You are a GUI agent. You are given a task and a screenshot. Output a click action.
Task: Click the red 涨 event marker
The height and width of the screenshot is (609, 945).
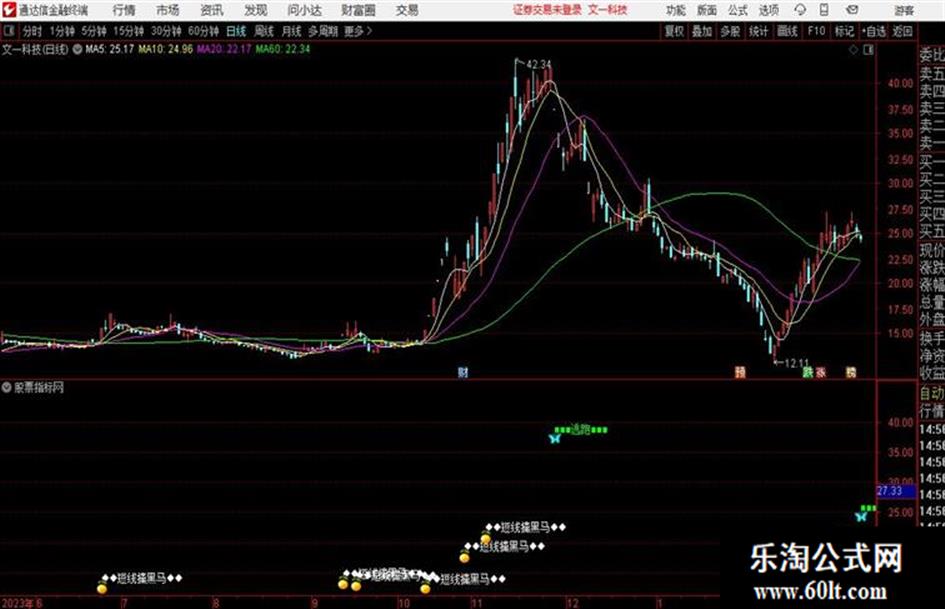click(x=820, y=373)
